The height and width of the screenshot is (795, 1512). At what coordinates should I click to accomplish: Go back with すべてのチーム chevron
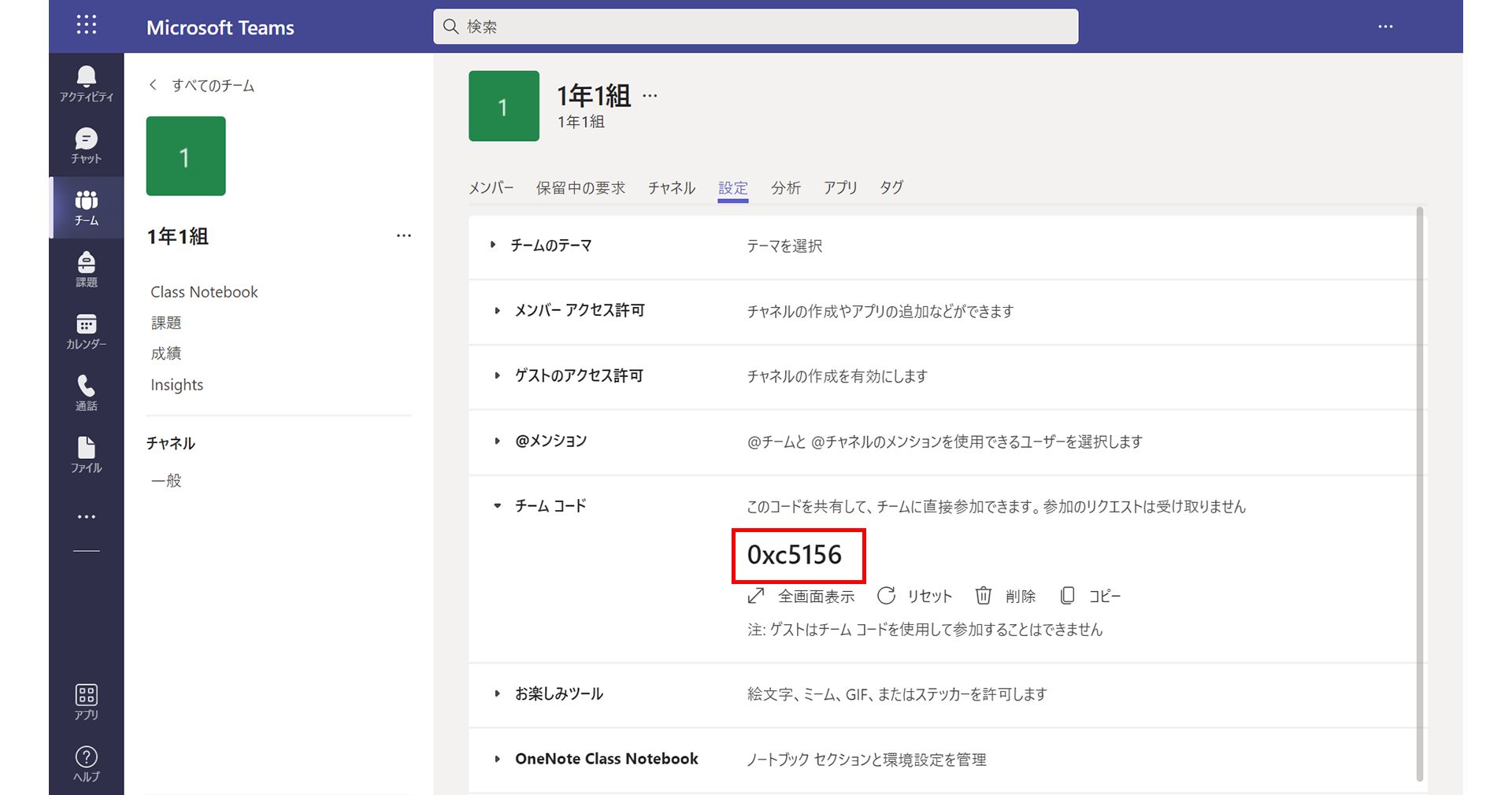point(153,85)
